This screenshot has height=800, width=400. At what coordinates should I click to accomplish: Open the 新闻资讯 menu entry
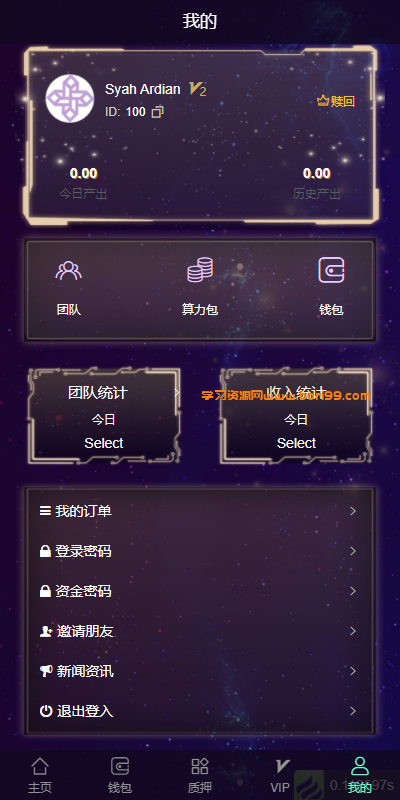(x=200, y=671)
